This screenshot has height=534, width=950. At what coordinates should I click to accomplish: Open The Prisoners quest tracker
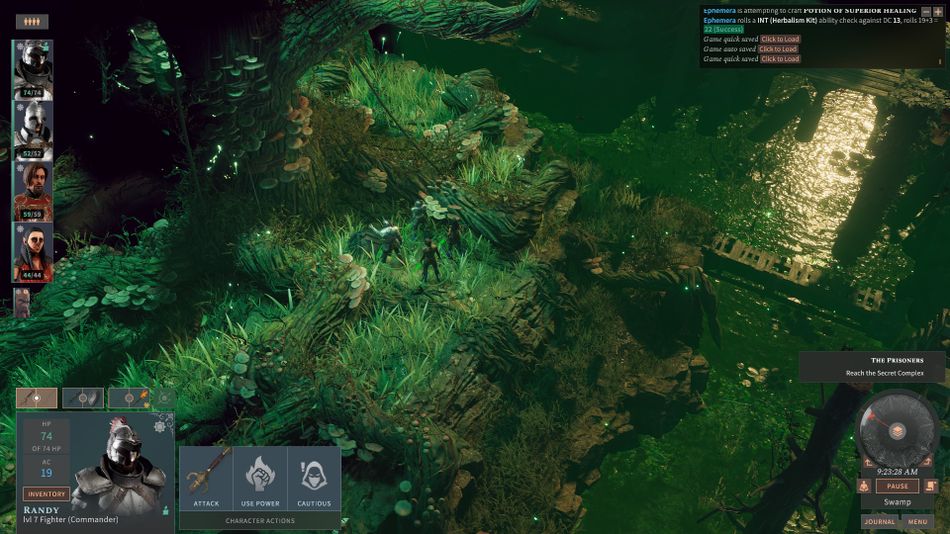[872, 367]
